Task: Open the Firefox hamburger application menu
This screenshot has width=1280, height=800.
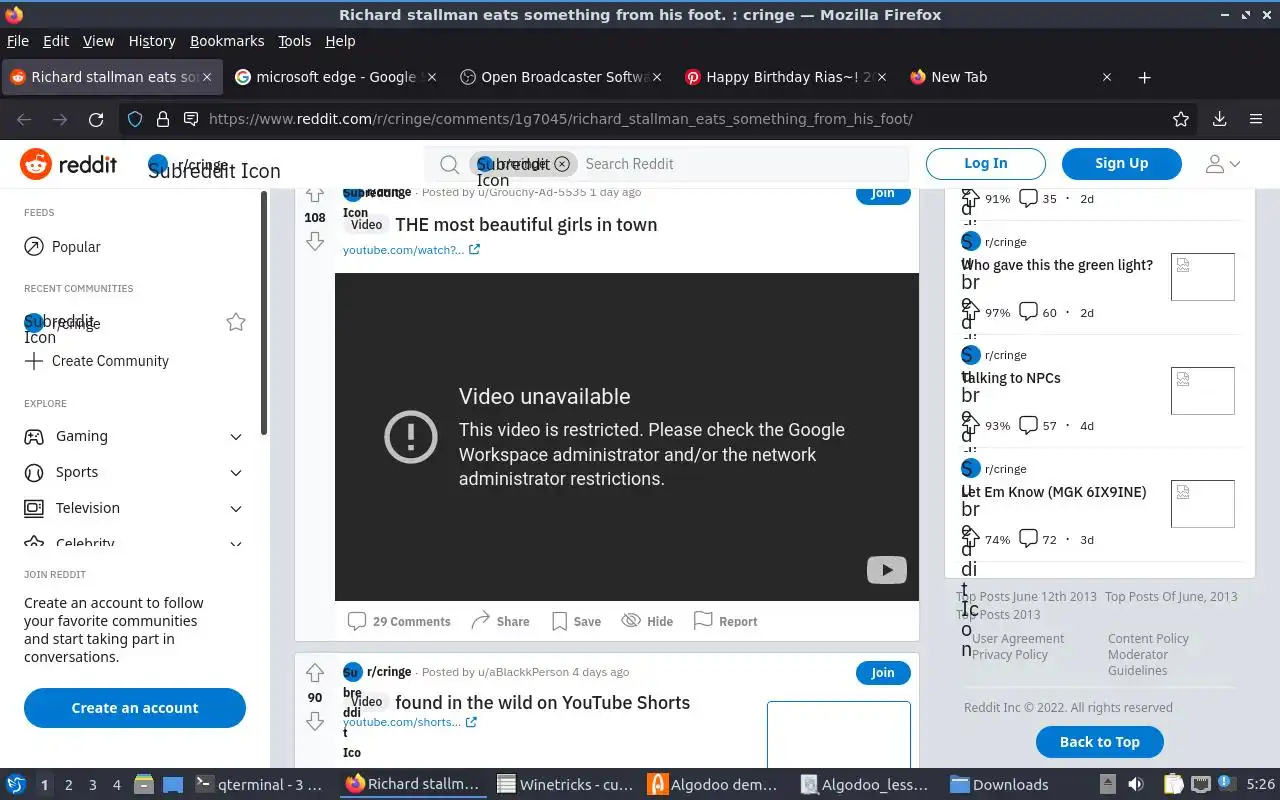Action: coord(1256,119)
